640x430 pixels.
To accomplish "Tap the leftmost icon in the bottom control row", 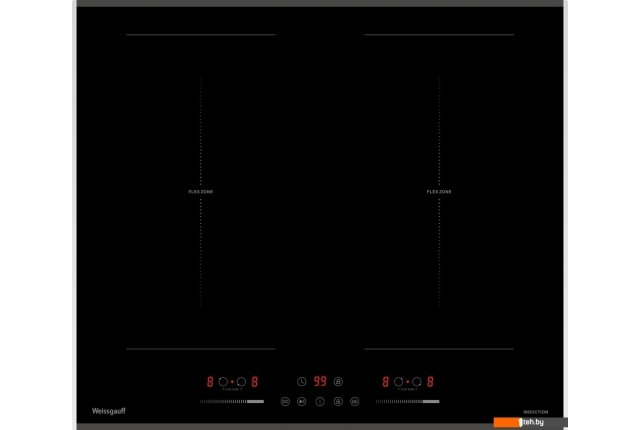I will pos(285,401).
